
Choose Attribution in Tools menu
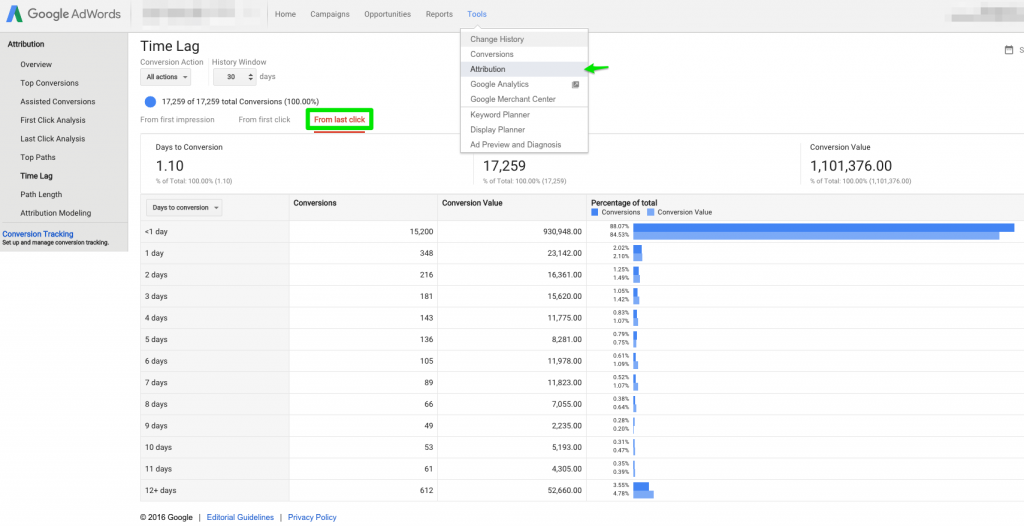524,69
